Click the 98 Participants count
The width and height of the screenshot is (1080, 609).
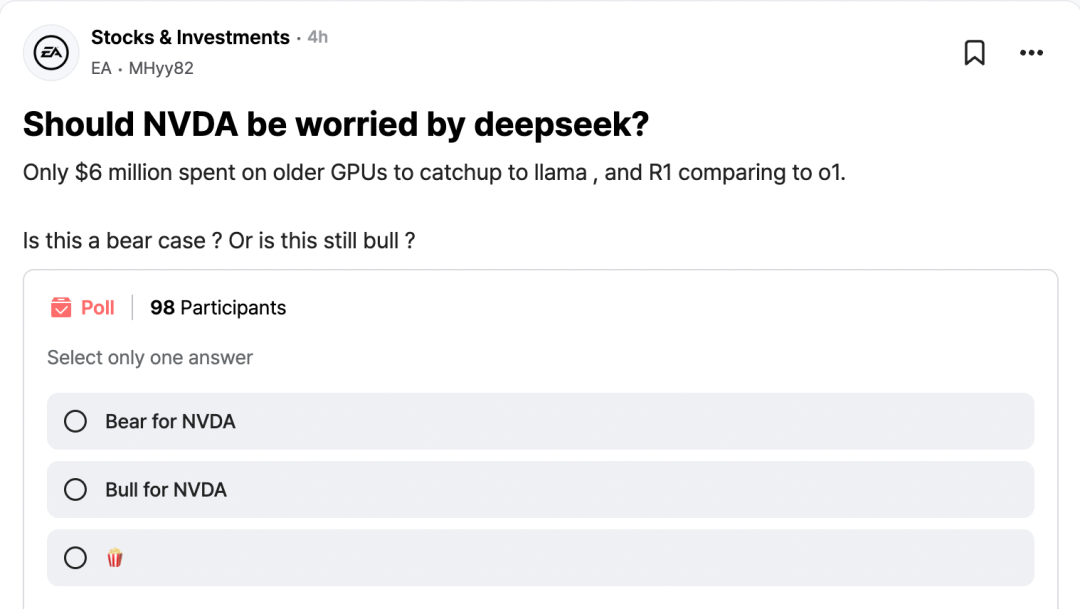218,308
